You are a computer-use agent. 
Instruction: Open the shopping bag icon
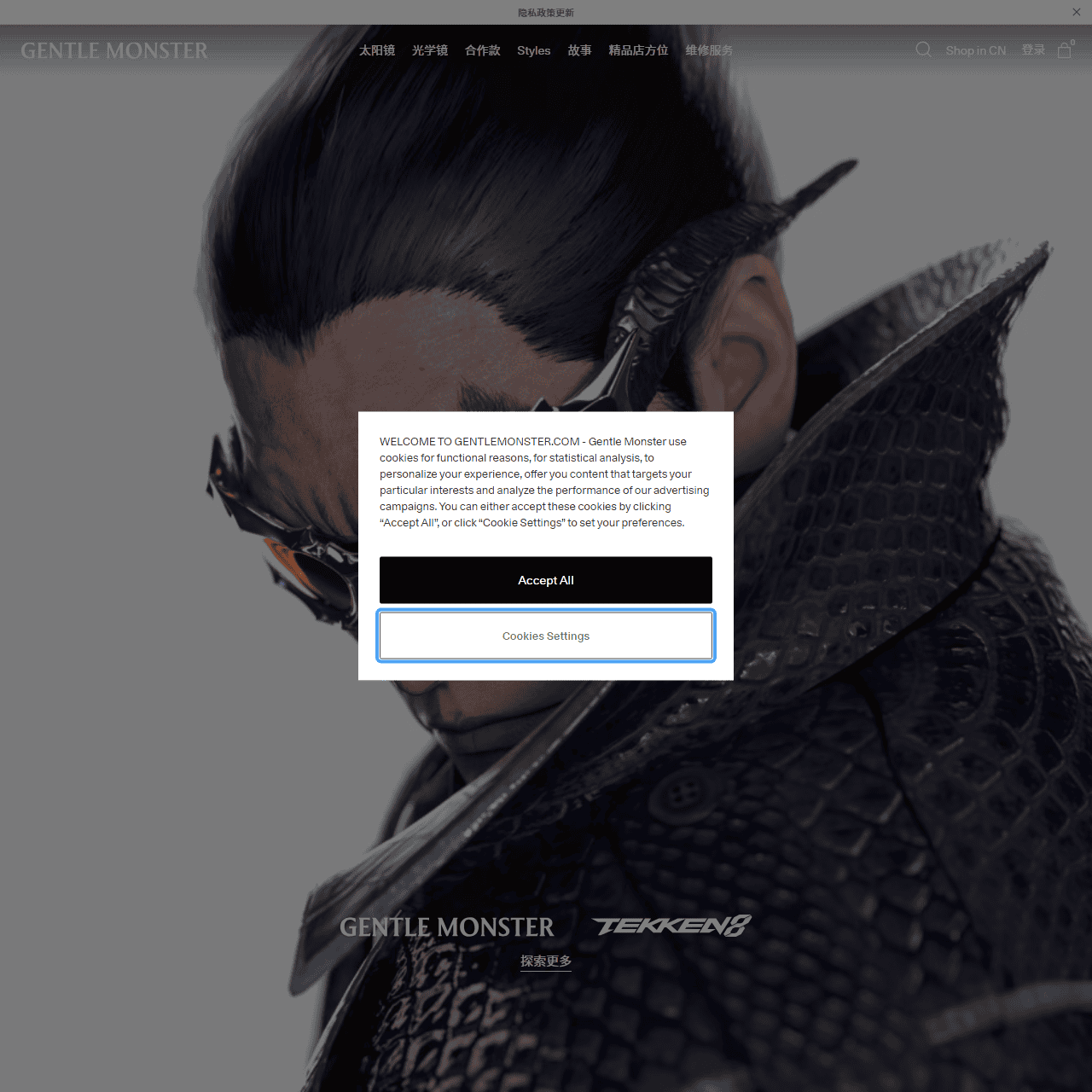coord(1065,49)
